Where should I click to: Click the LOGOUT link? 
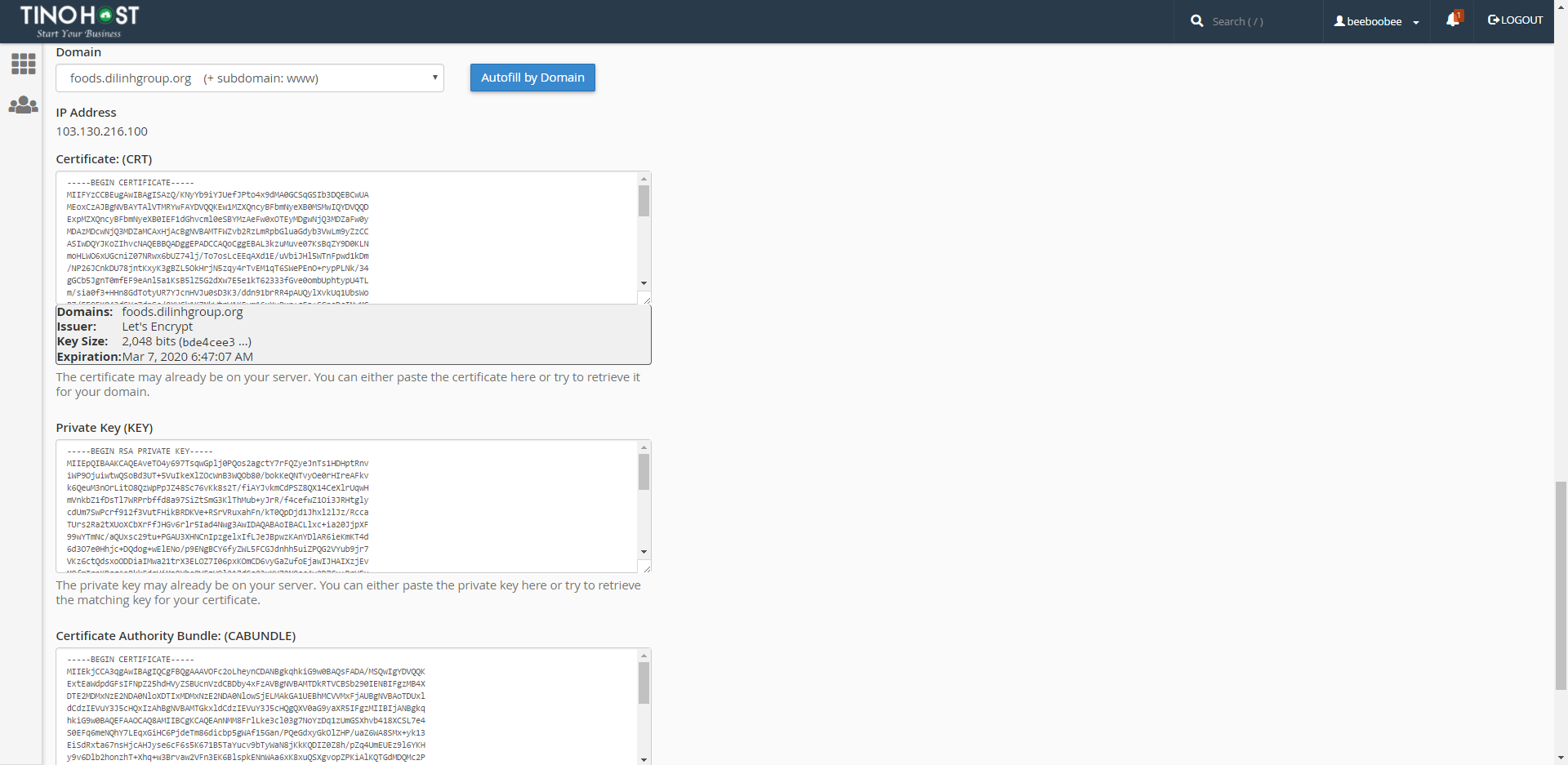1515,20
